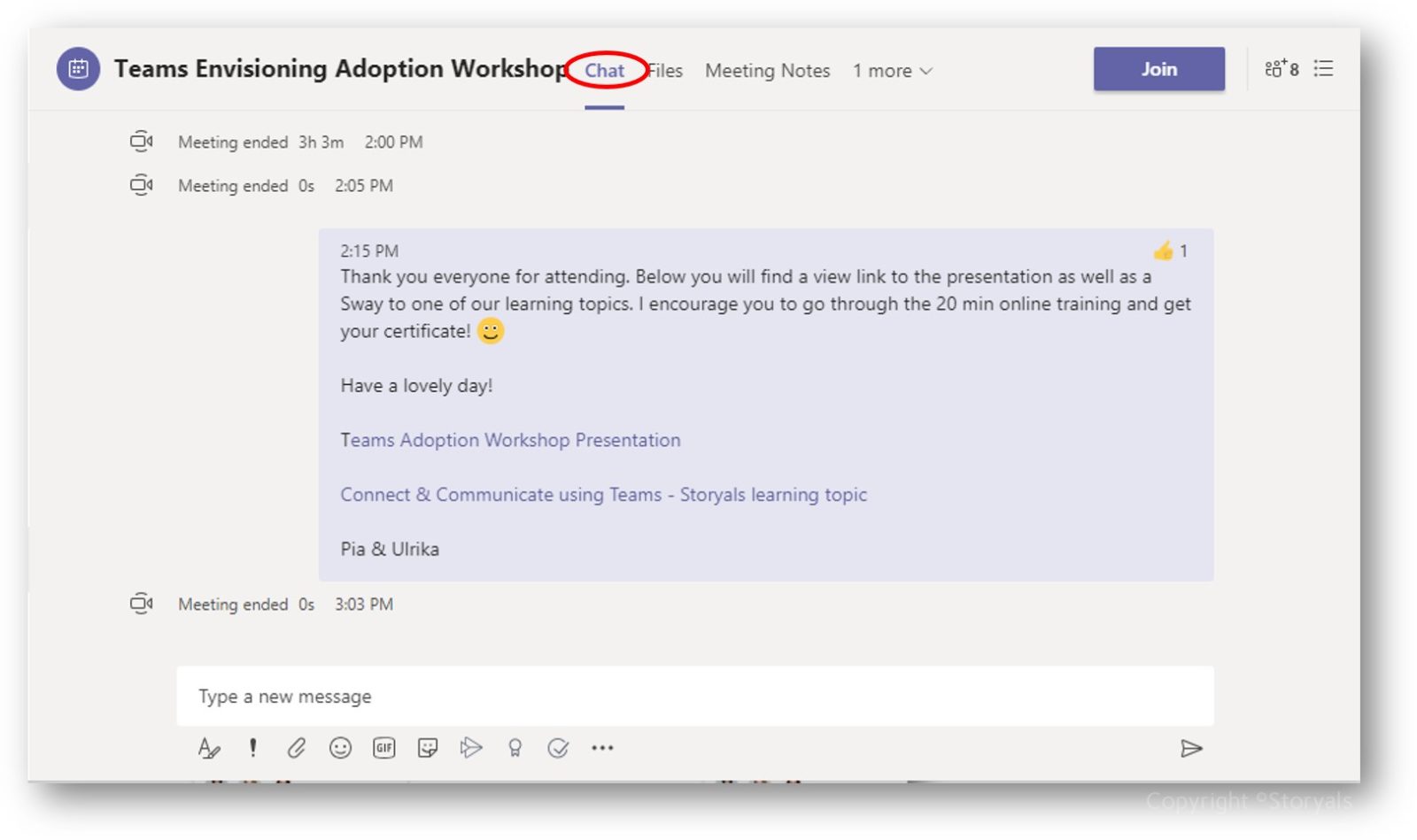
Task: Open the sticker picker
Action: (427, 748)
